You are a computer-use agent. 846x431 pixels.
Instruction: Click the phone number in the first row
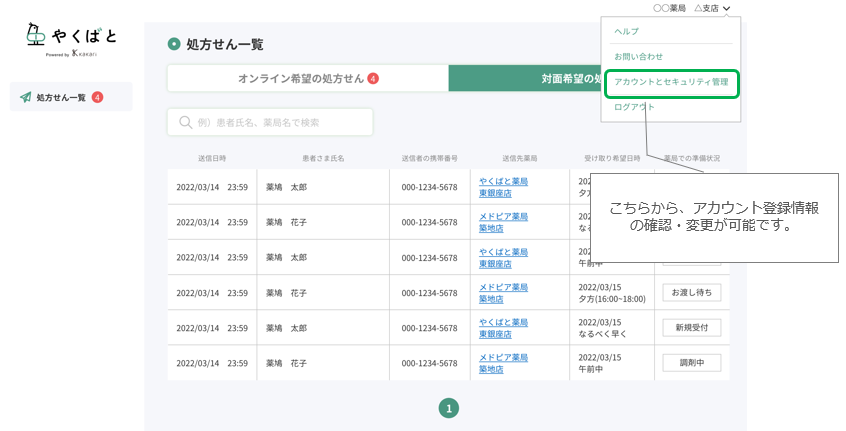pos(429,187)
